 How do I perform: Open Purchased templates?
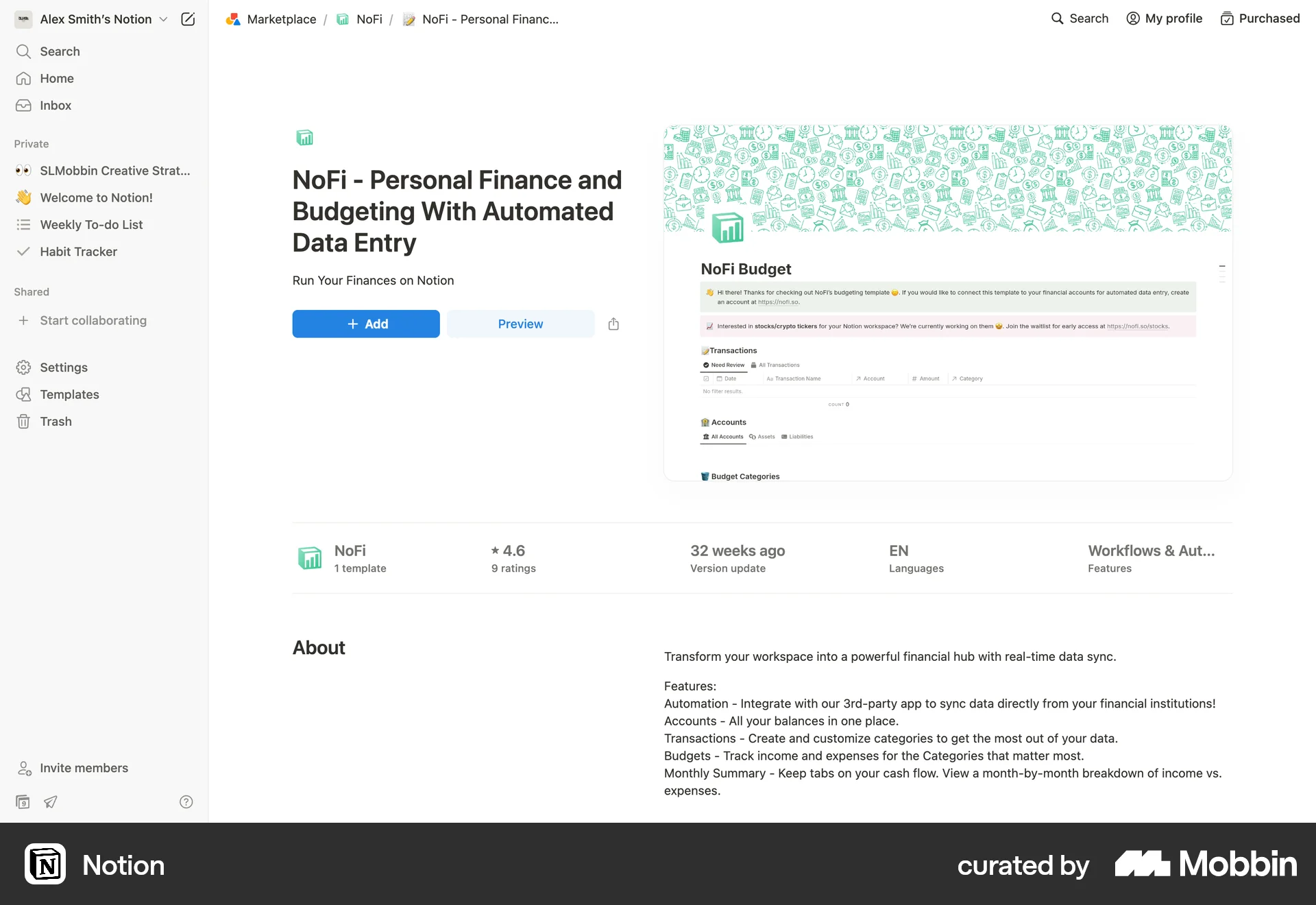[x=1260, y=19]
